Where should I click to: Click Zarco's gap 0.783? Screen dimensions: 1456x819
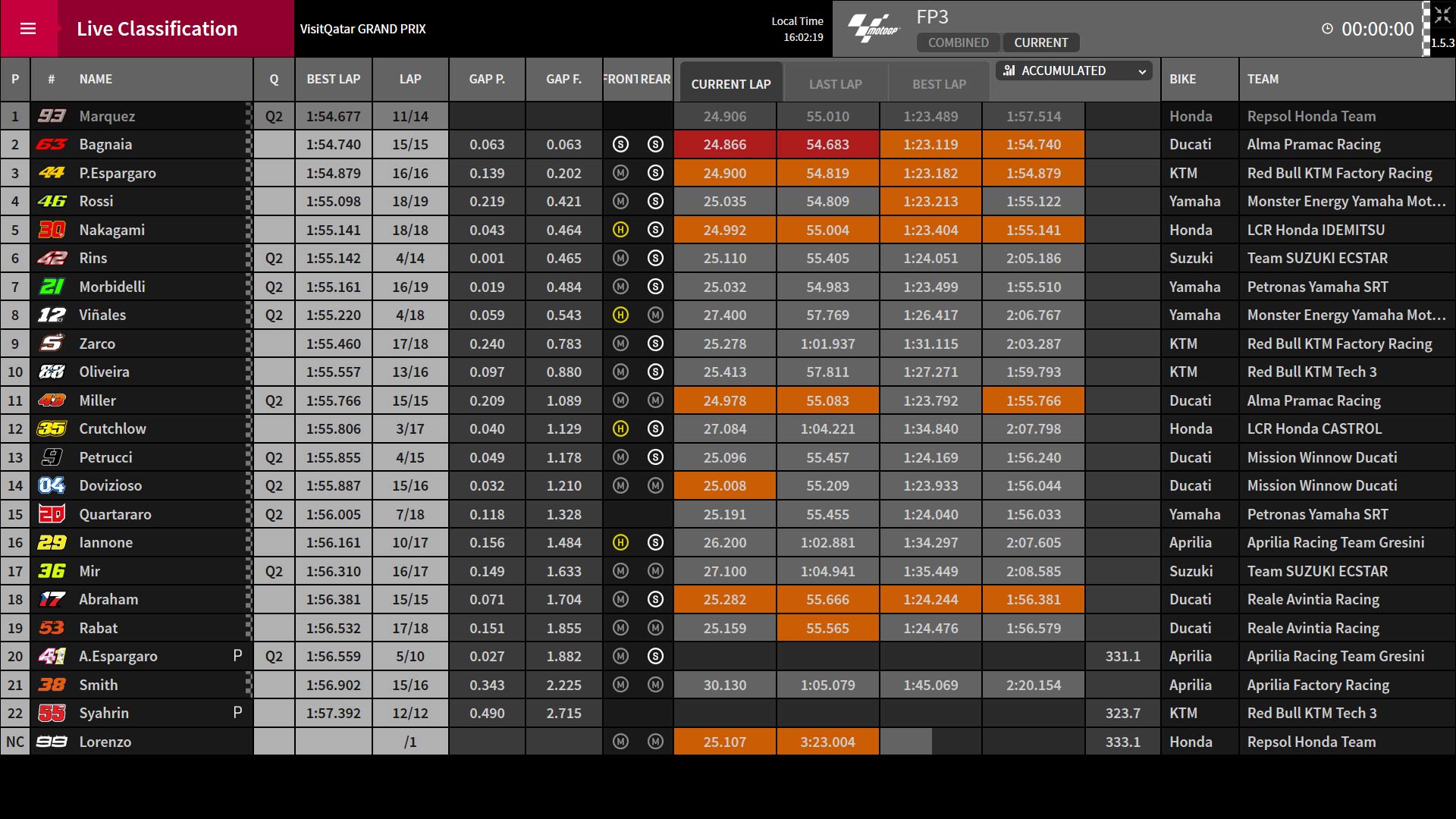(x=564, y=344)
